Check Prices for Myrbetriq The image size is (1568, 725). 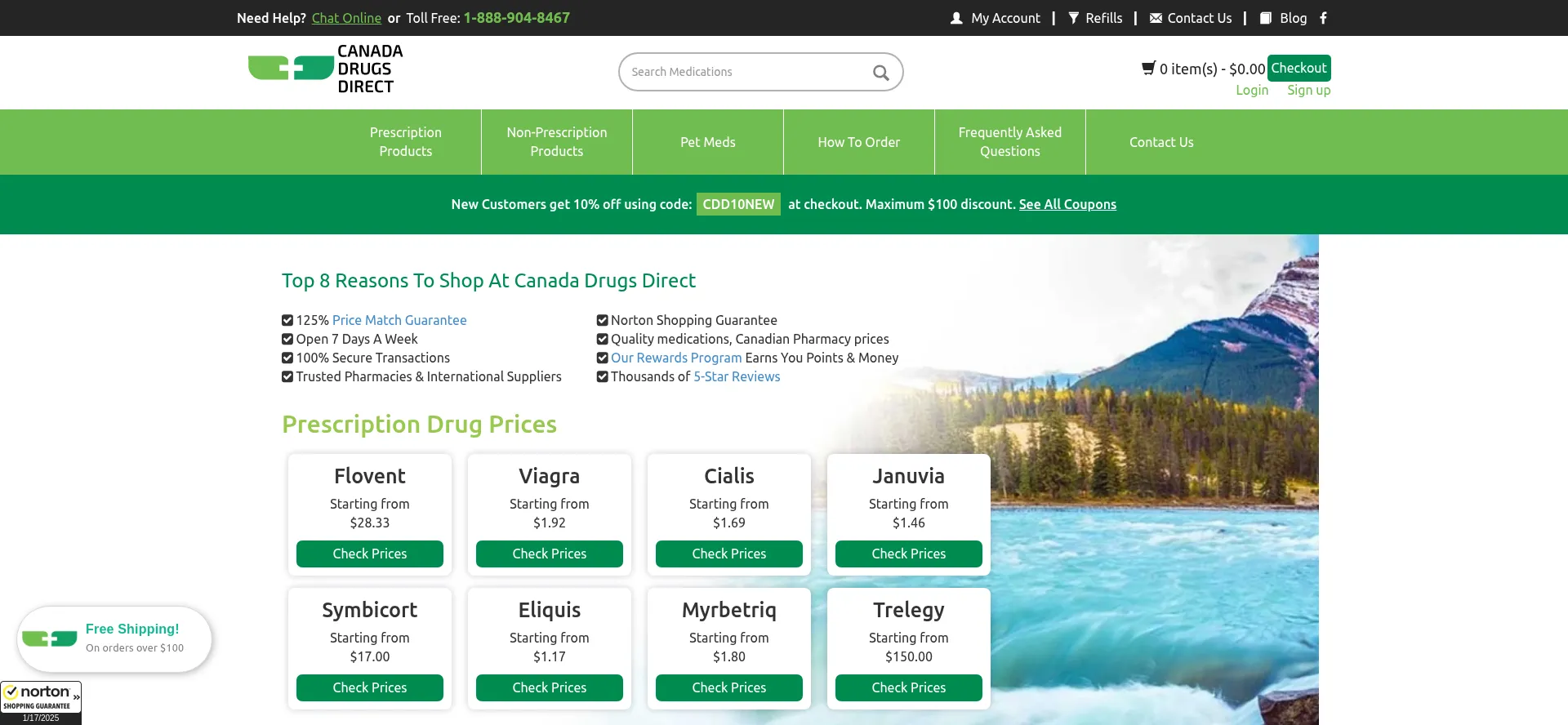click(x=729, y=687)
